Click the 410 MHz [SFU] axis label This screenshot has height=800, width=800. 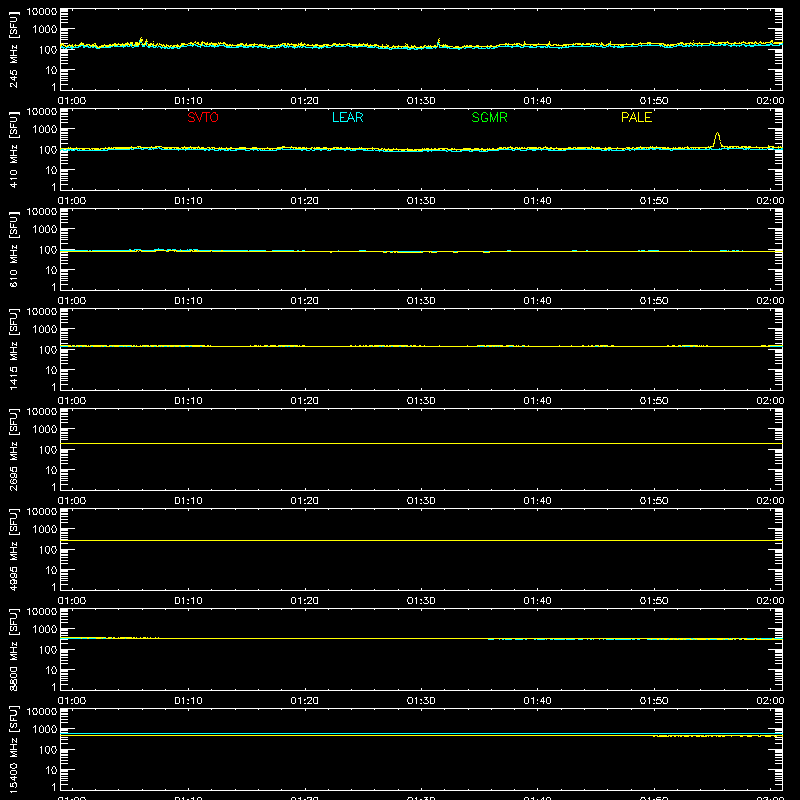(x=13, y=149)
